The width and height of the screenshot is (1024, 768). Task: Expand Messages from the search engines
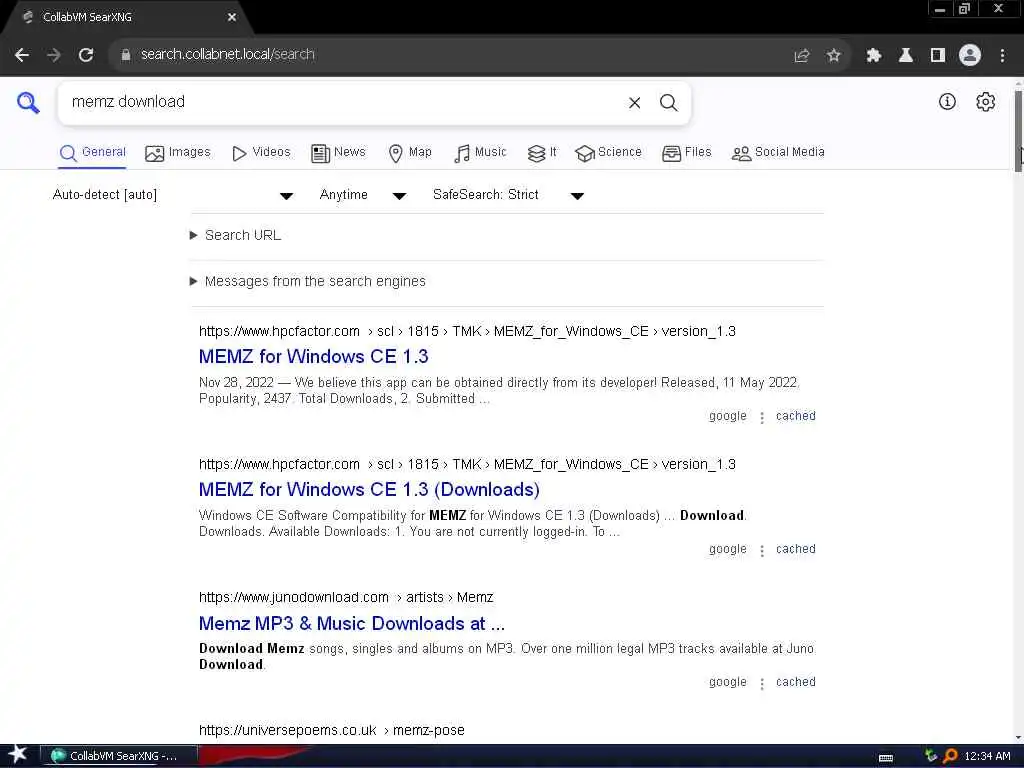(308, 281)
